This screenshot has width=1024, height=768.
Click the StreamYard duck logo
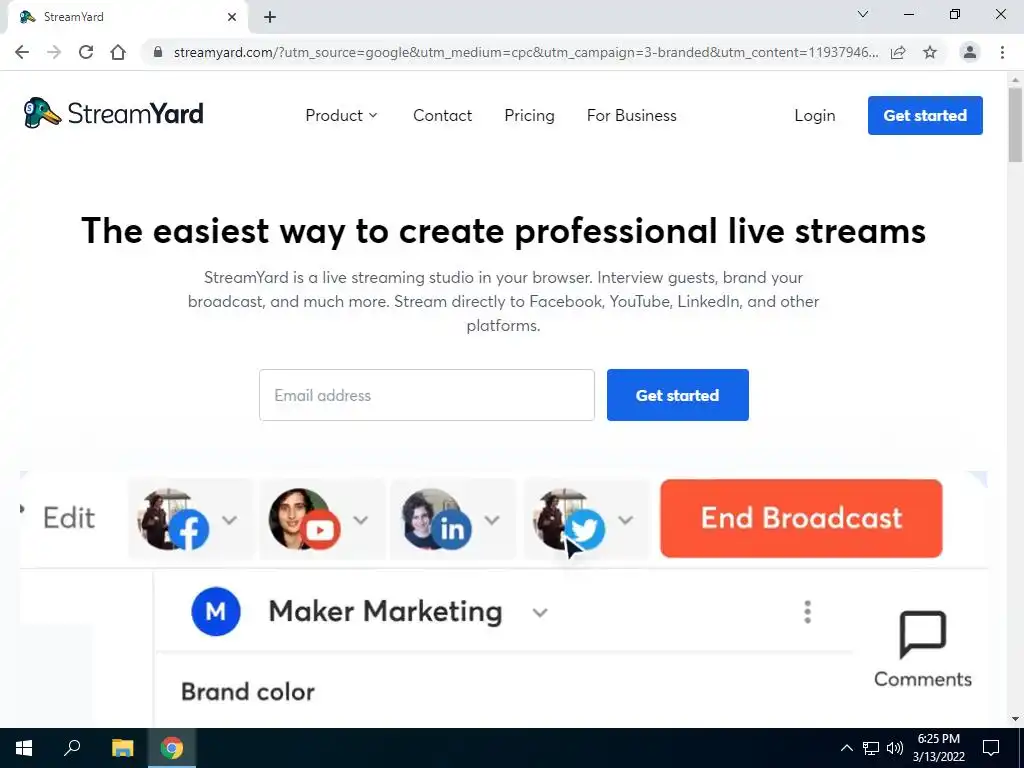pyautogui.click(x=42, y=113)
